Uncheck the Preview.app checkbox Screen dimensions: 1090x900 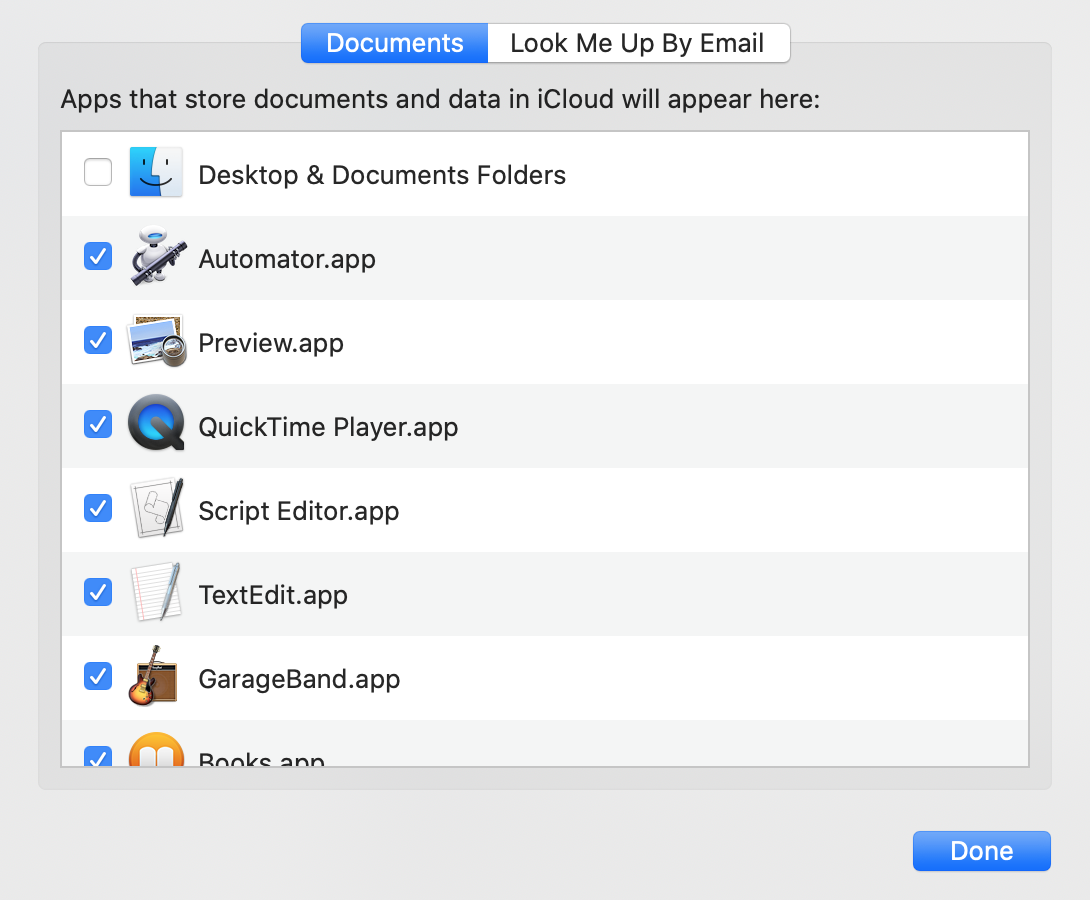(x=98, y=341)
